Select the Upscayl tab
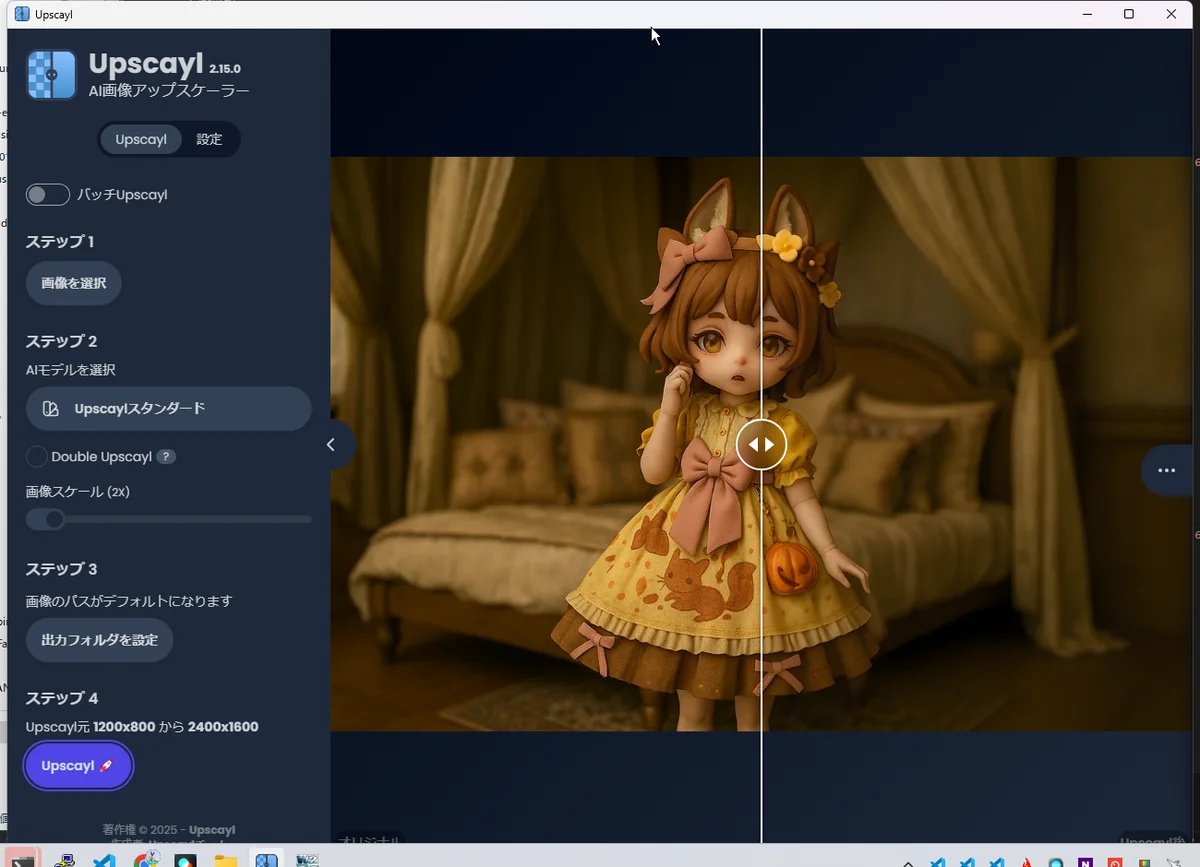This screenshot has height=867, width=1200. pyautogui.click(x=141, y=140)
